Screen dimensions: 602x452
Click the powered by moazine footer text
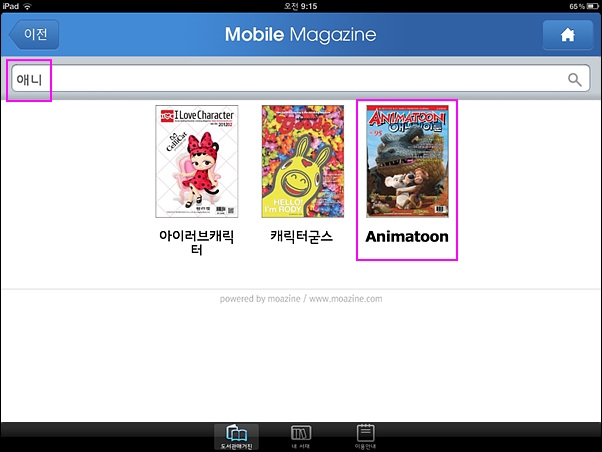click(x=301, y=299)
